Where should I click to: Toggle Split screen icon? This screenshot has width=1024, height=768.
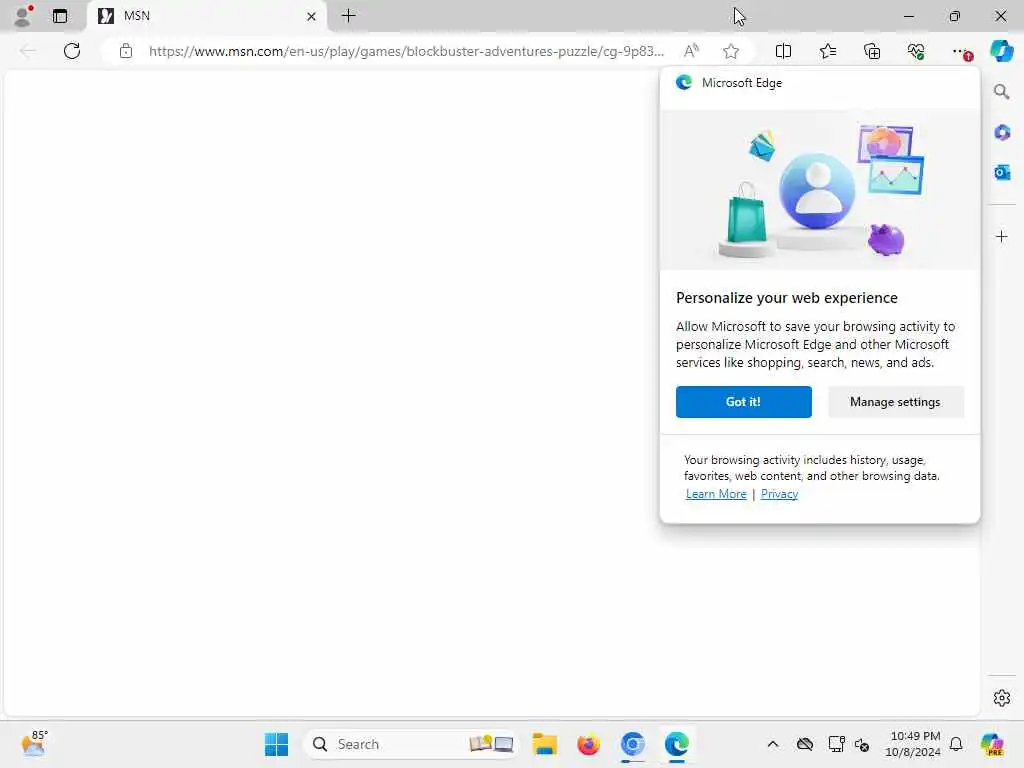(783, 51)
